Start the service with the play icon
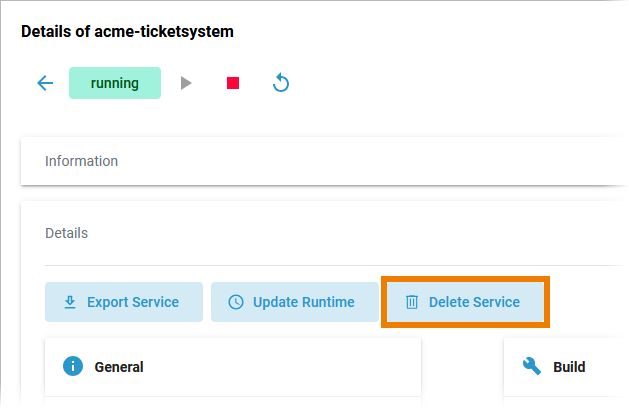 coord(186,83)
